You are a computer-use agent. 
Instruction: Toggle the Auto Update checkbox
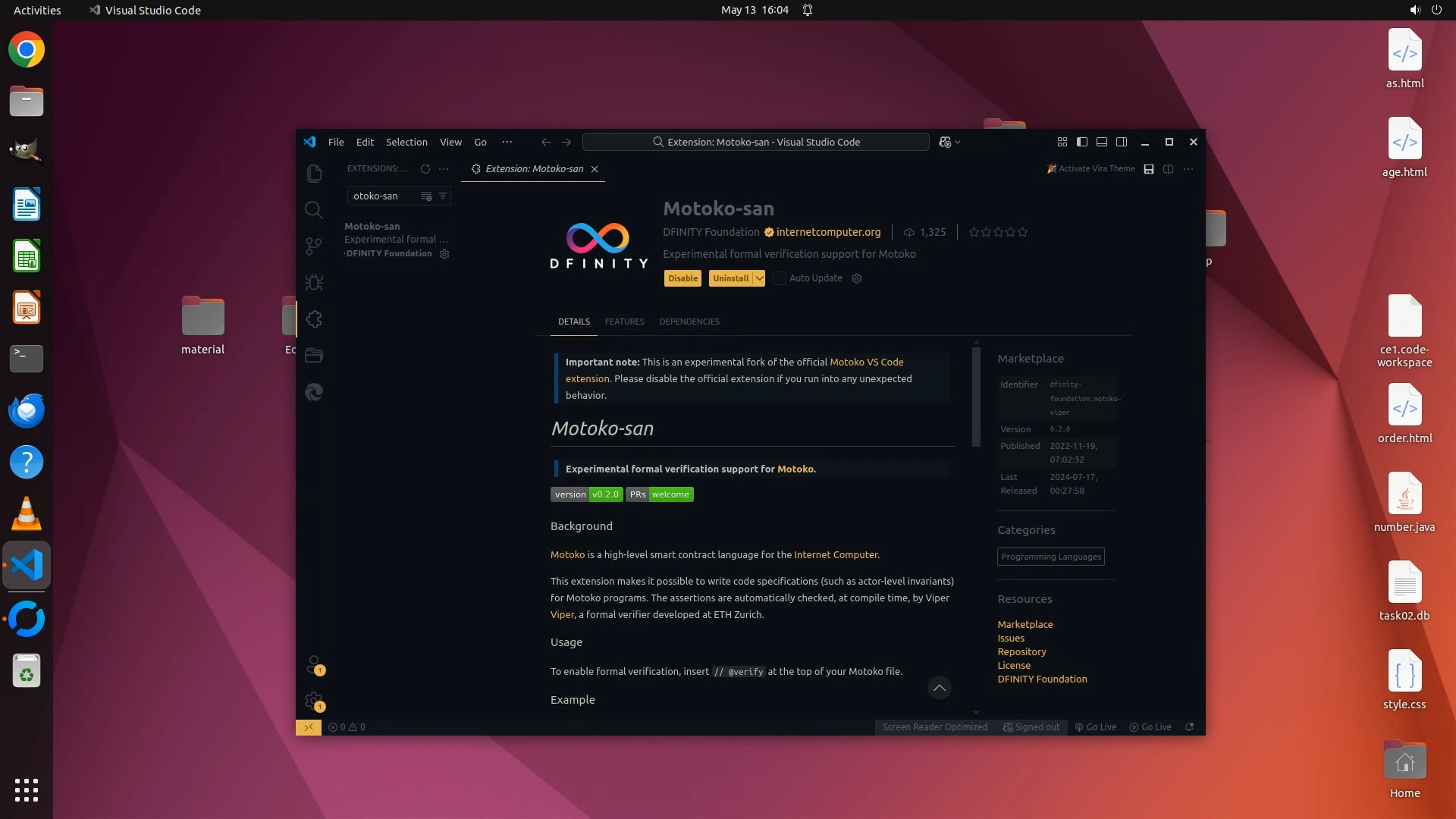pyautogui.click(x=780, y=278)
